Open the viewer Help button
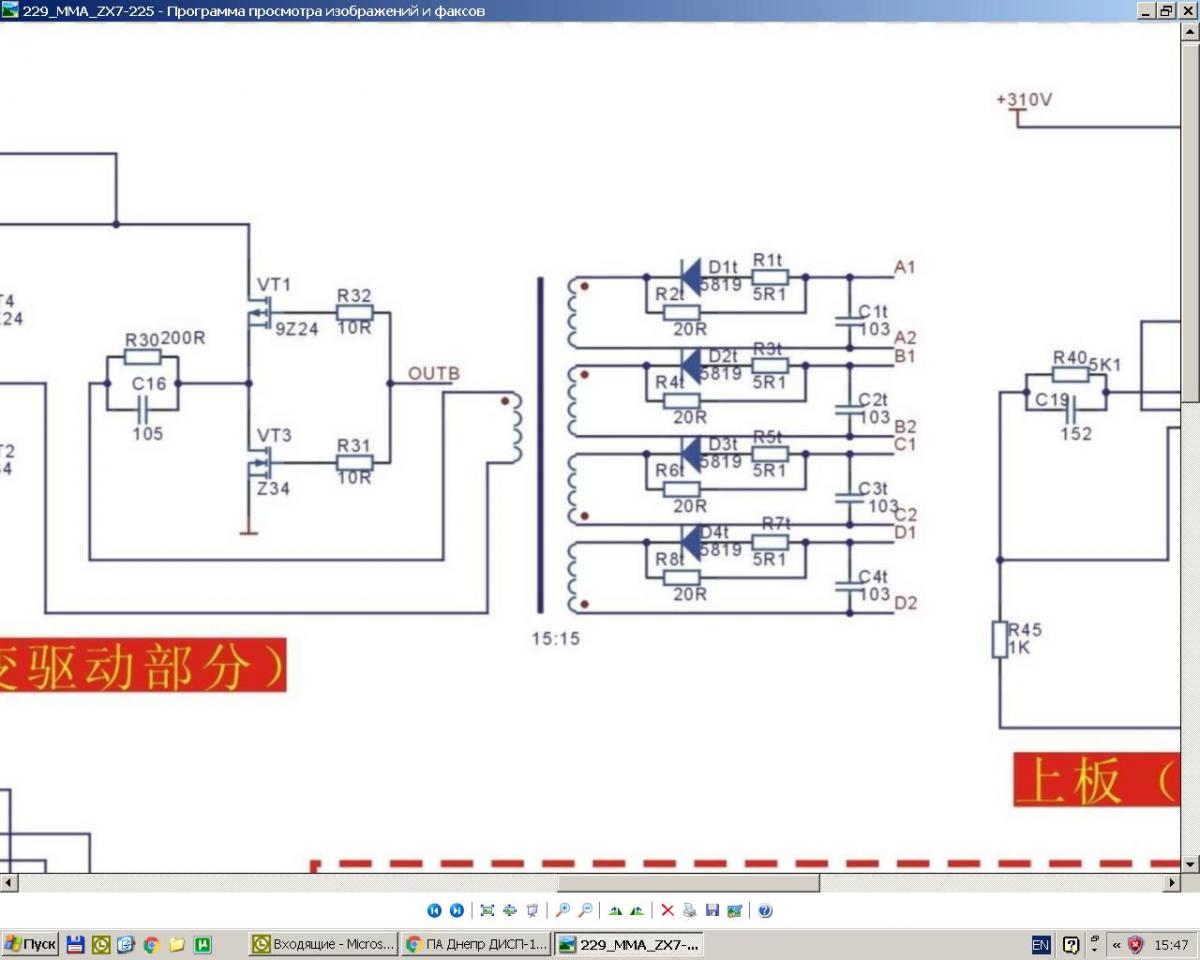This screenshot has width=1200, height=960. [x=765, y=910]
